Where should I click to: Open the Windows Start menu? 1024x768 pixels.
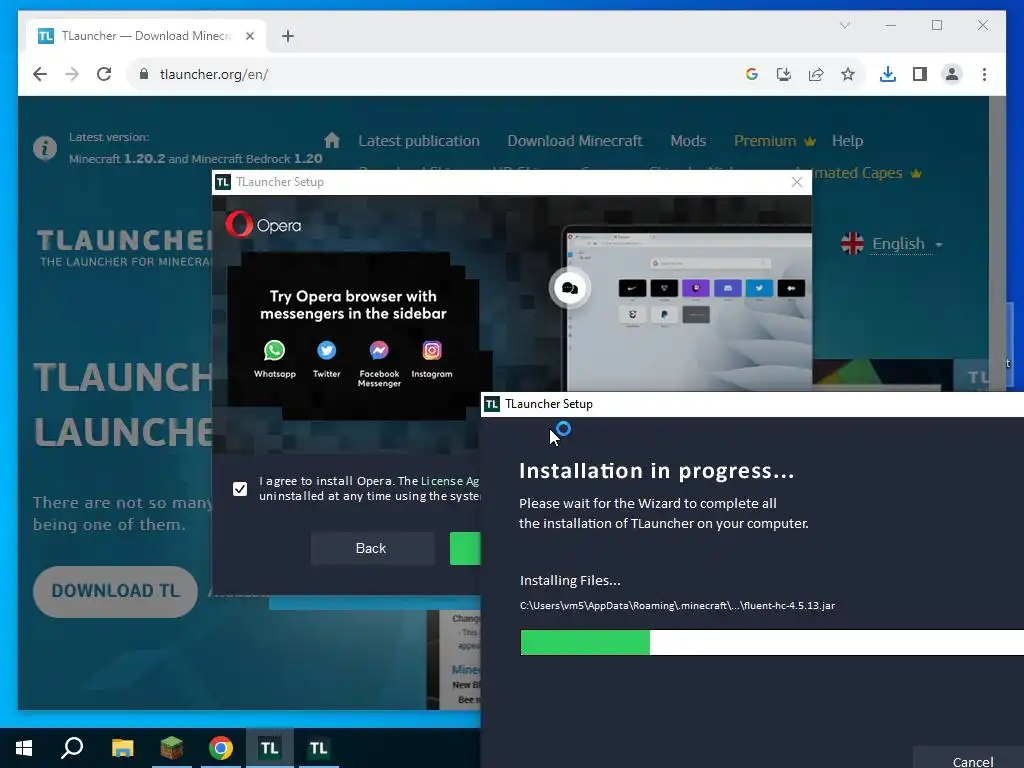(x=24, y=748)
